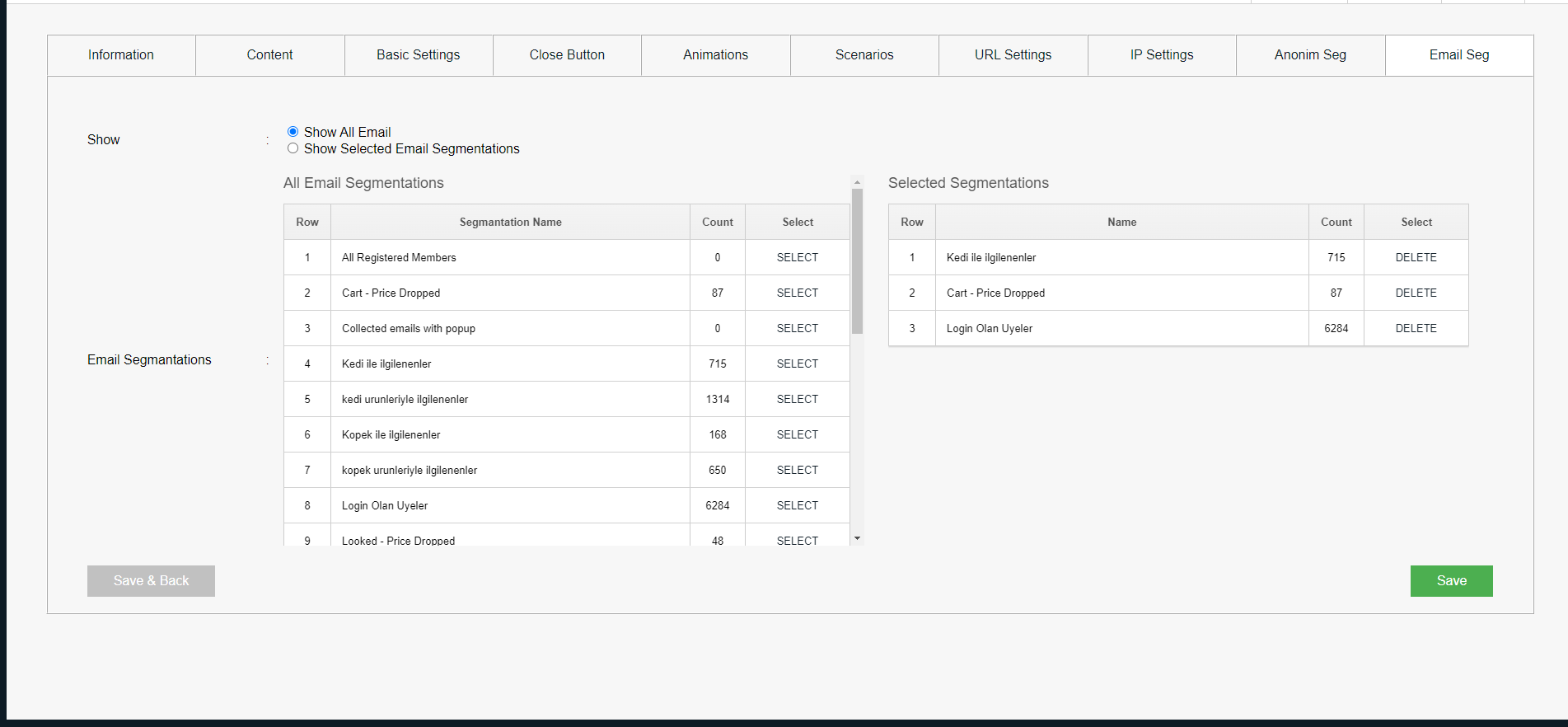Switch to the Content tab

269,55
